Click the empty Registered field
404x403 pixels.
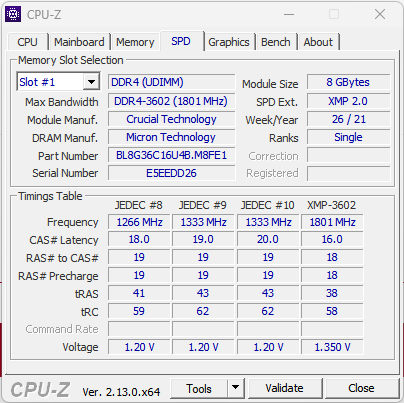coord(348,173)
